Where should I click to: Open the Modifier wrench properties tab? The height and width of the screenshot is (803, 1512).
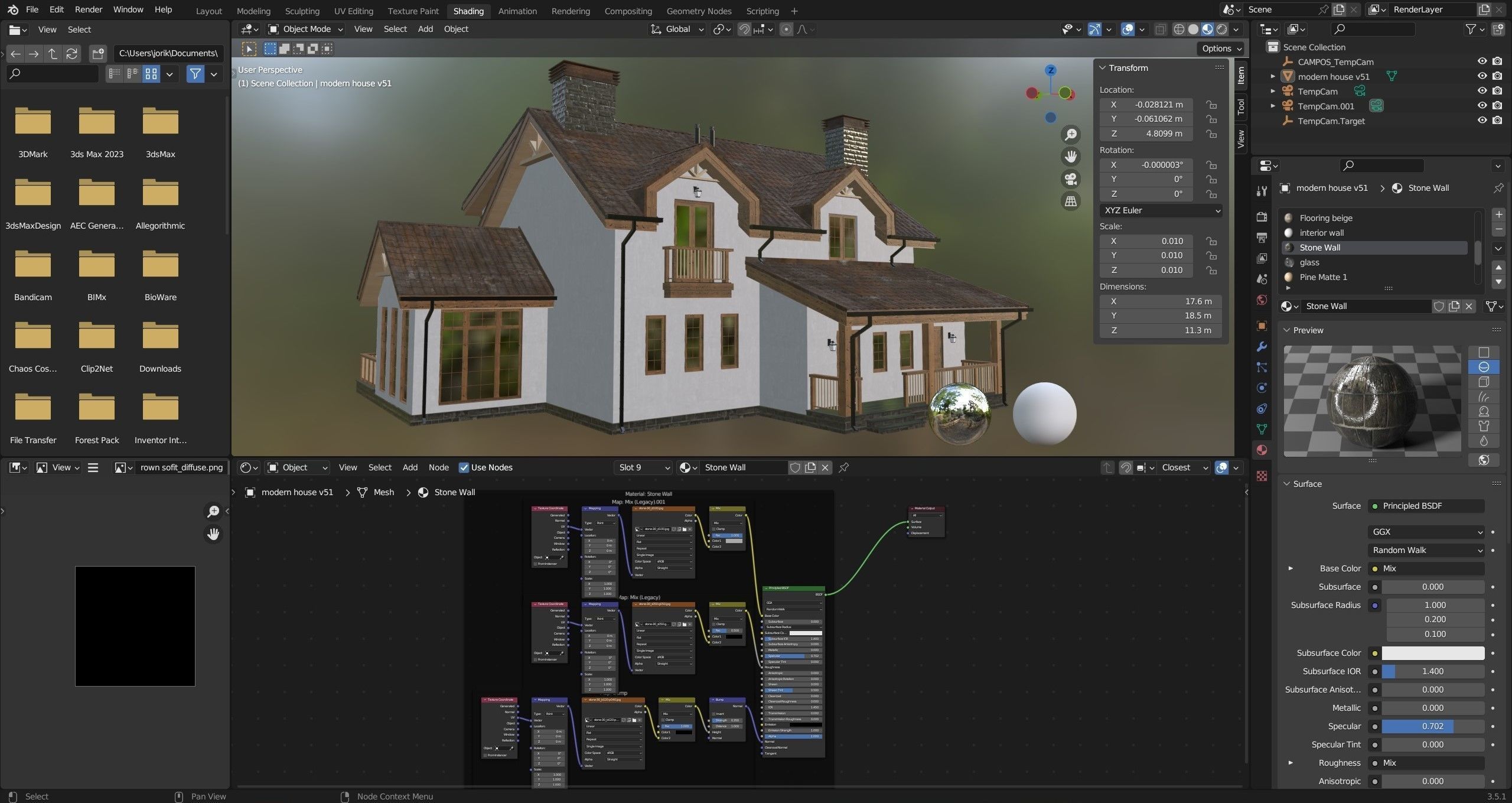(1262, 347)
